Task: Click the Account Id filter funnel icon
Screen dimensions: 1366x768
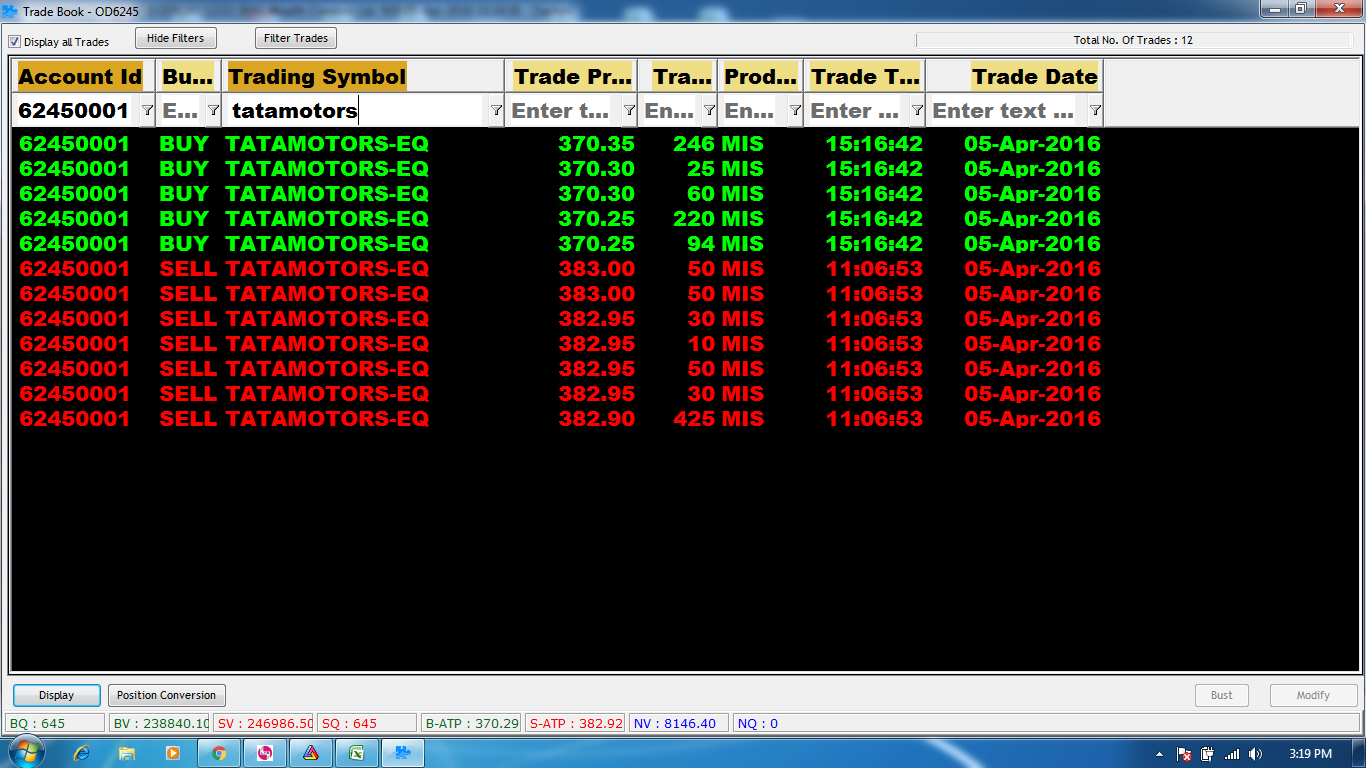Action: point(147,111)
